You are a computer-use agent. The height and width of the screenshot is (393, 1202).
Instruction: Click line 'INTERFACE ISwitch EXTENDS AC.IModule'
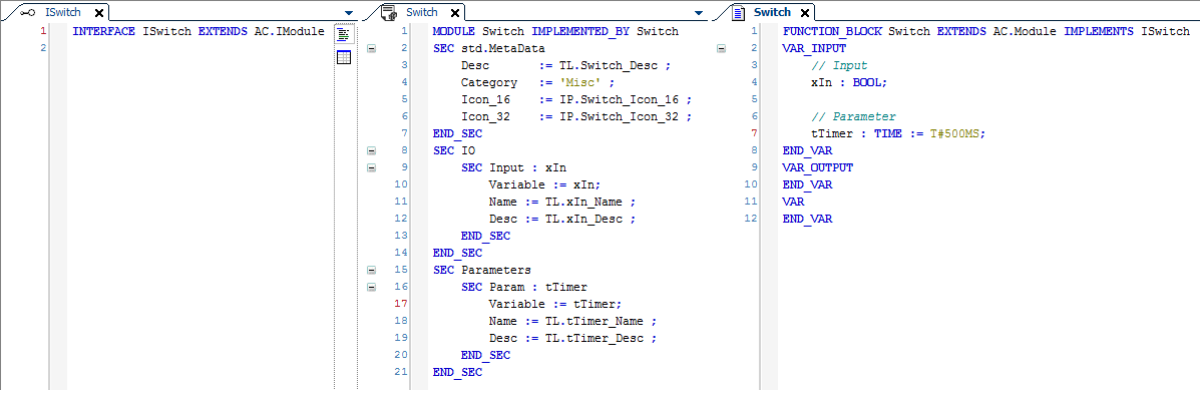[x=198, y=31]
